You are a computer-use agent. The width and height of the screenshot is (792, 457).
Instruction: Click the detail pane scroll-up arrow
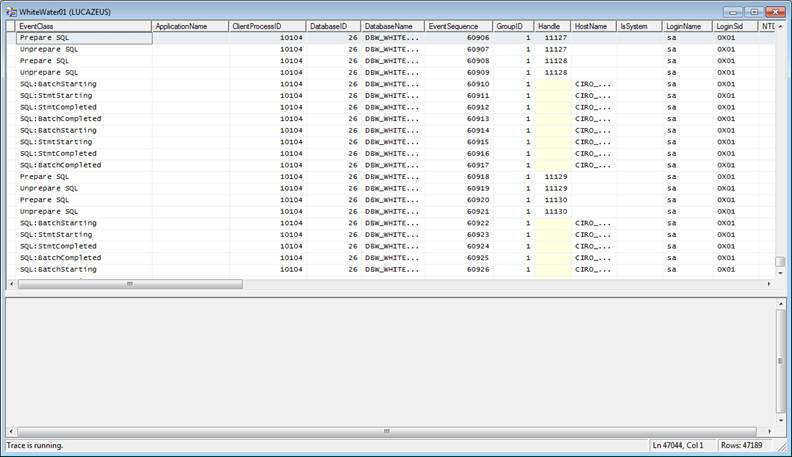pos(781,304)
